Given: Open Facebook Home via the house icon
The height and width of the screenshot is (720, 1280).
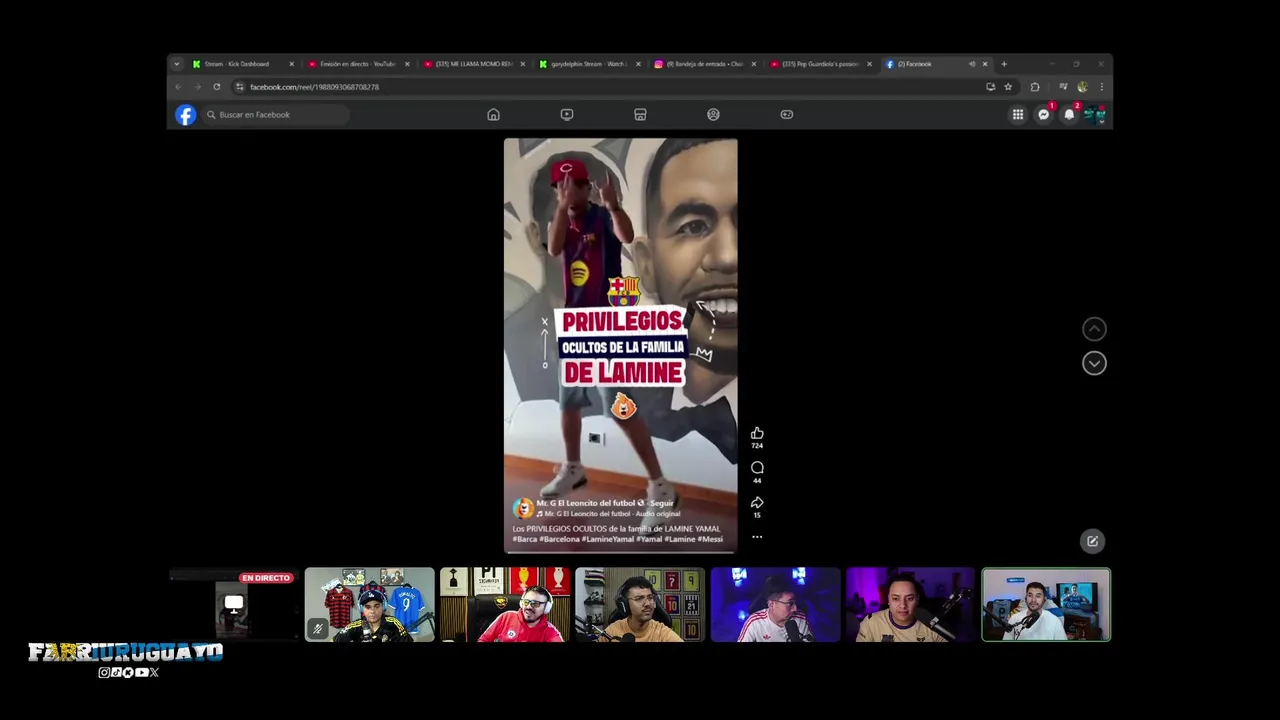Looking at the screenshot, I should [x=493, y=115].
